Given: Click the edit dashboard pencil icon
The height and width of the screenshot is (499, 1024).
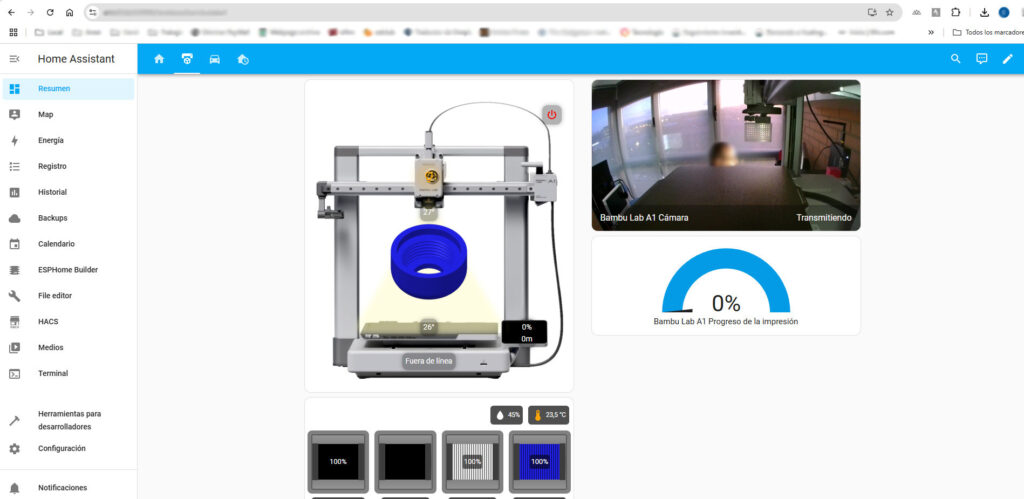Looking at the screenshot, I should (x=1008, y=59).
